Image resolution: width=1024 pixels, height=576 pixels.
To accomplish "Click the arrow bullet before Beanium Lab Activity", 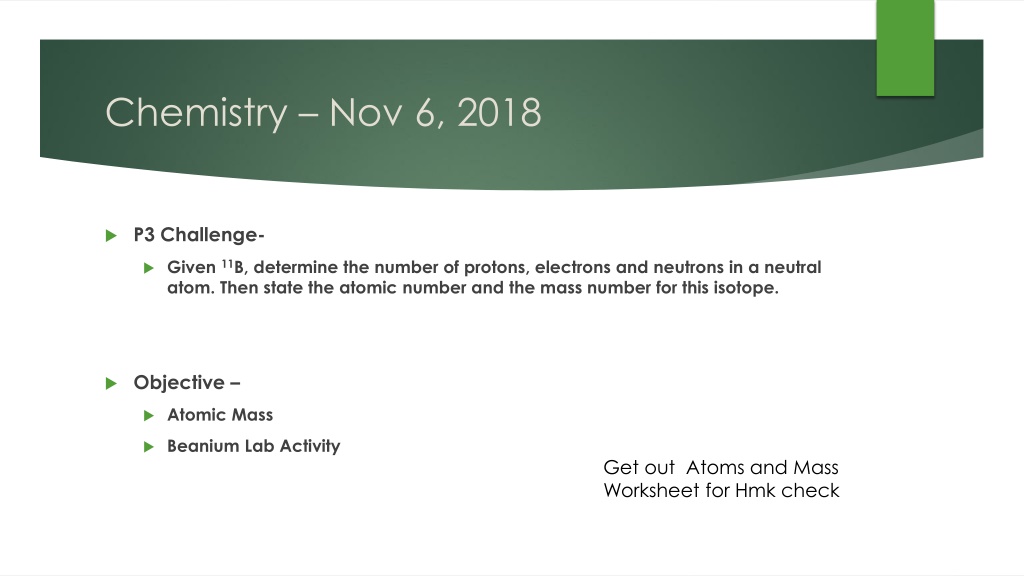I will [x=149, y=447].
